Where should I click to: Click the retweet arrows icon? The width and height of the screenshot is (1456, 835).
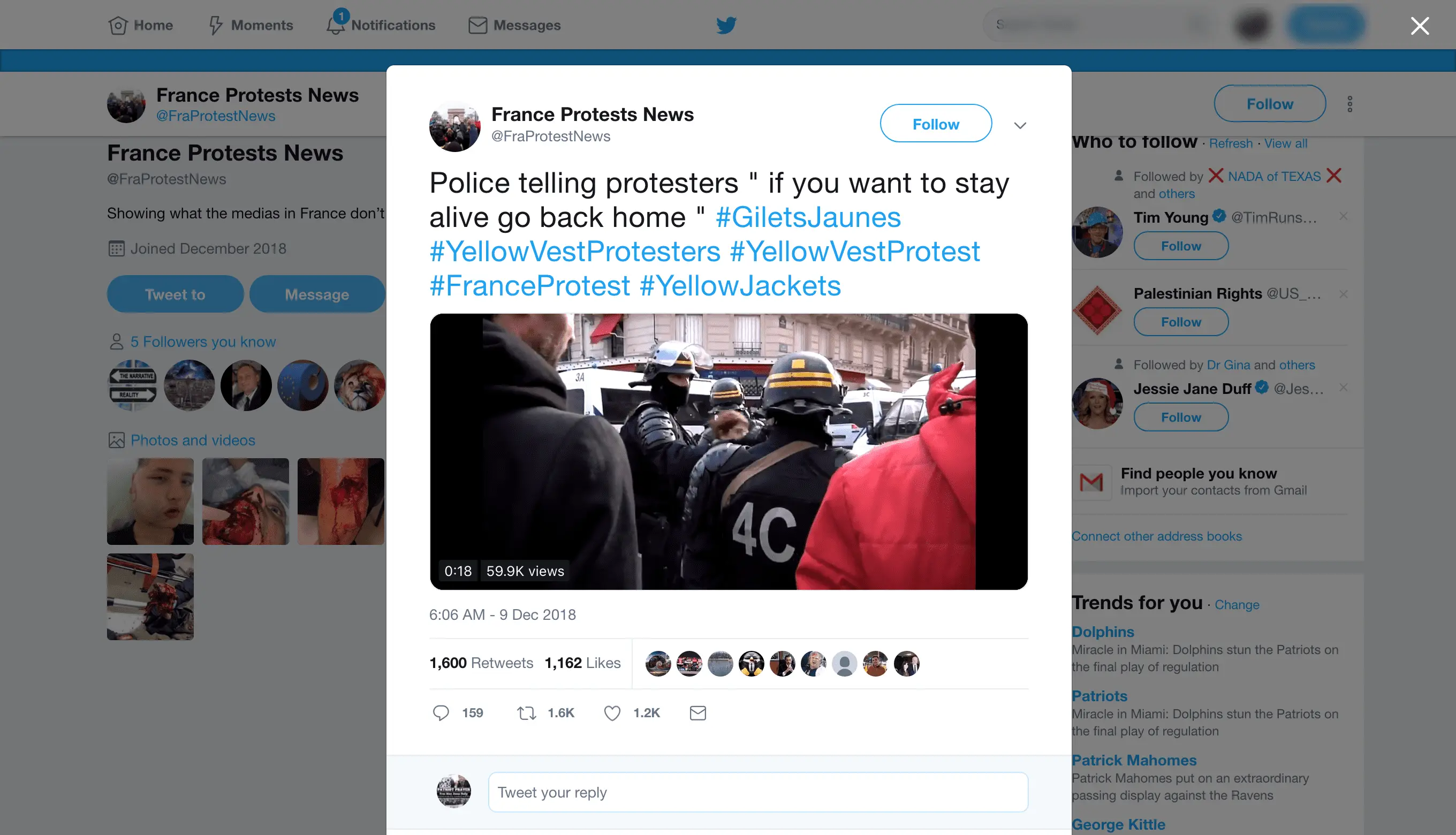[526, 713]
